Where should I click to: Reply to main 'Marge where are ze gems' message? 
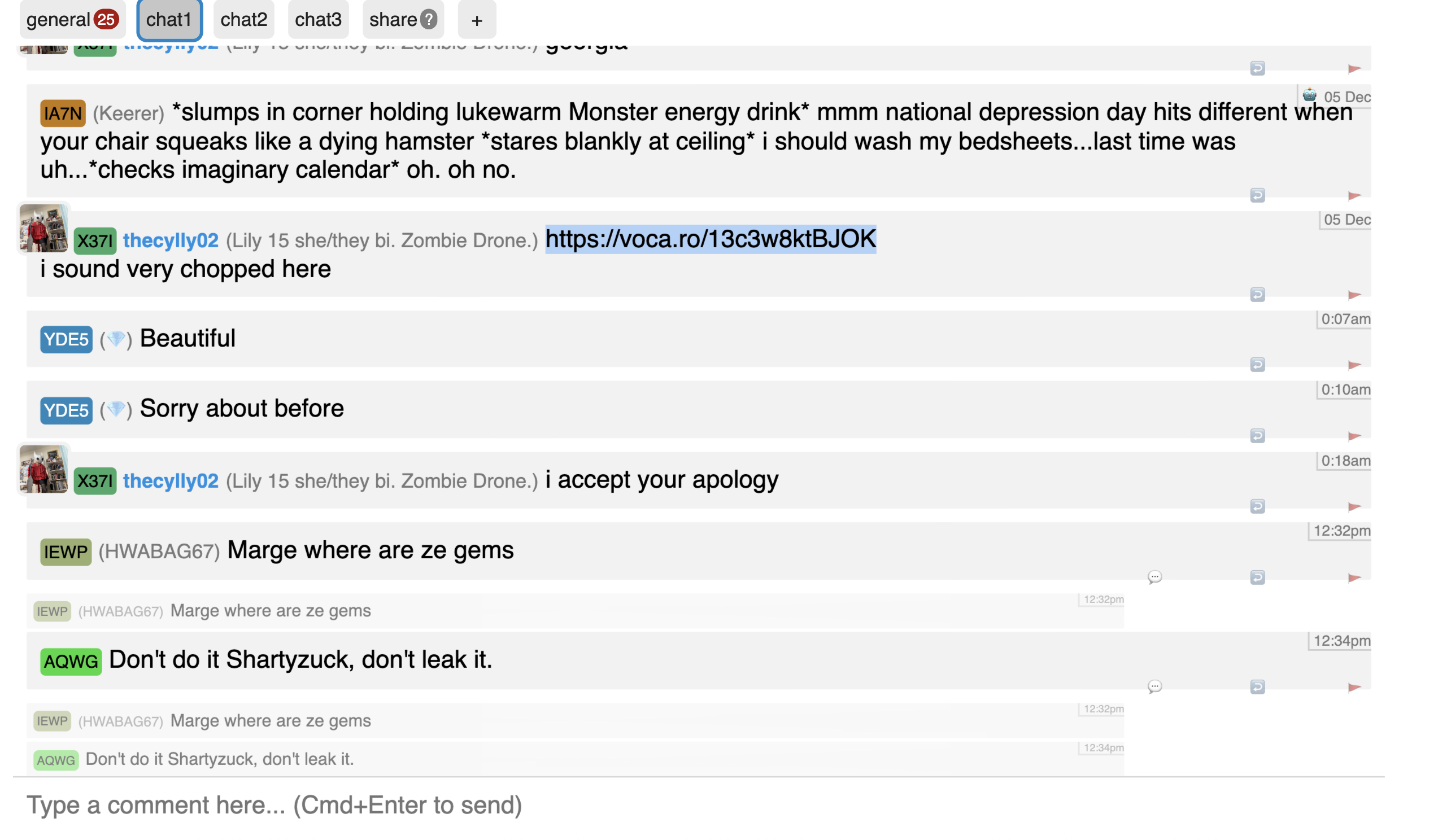tap(1257, 577)
